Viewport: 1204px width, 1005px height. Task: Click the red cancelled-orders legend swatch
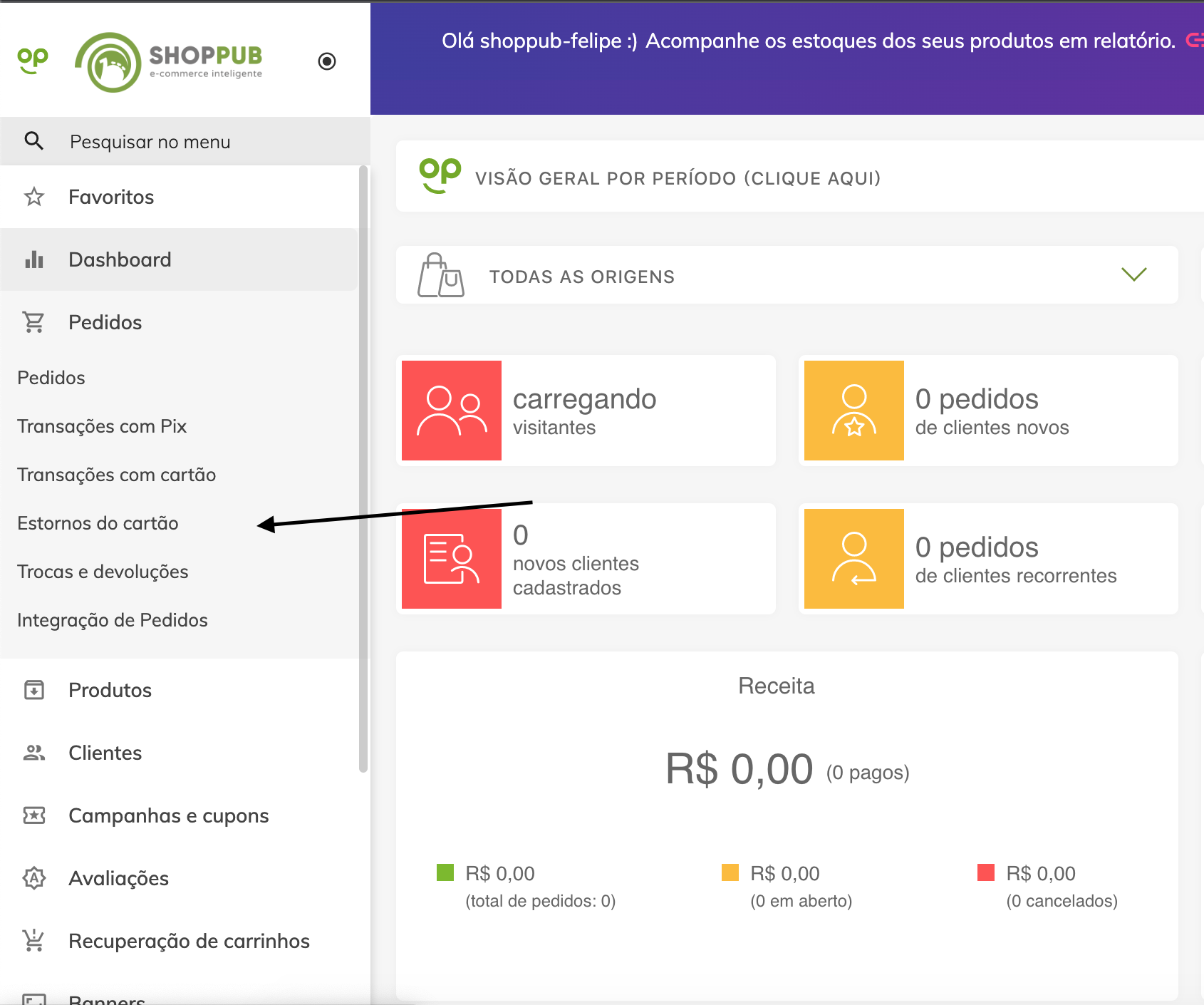[986, 872]
